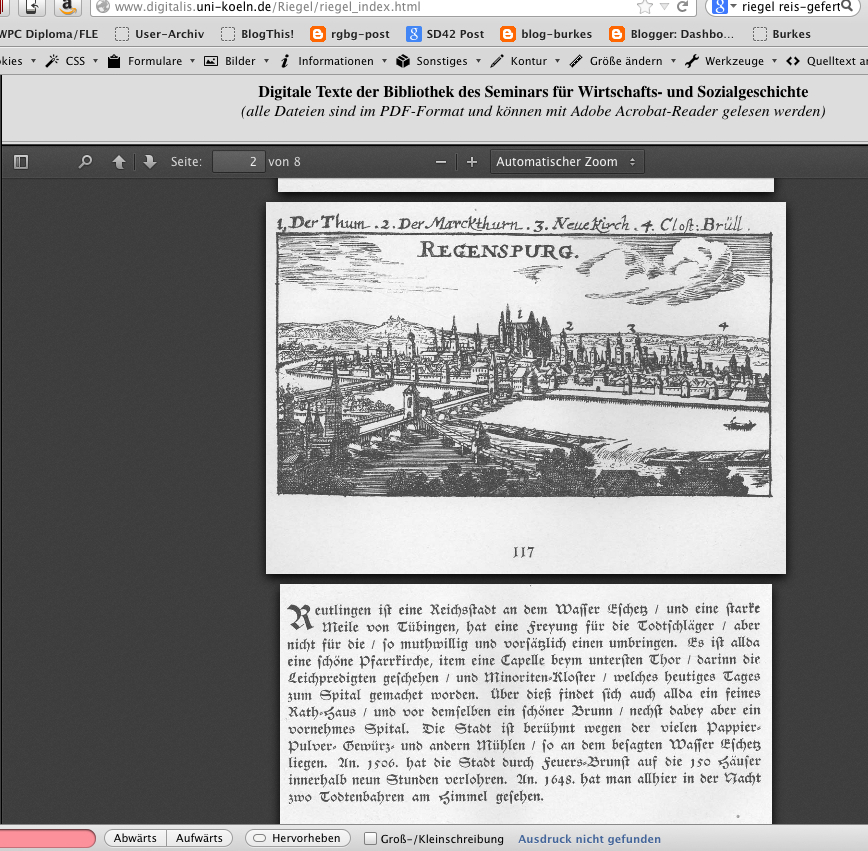Viewport: 868px width, 851px height.
Task: Click the Formulare clipboard icon
Action: tap(114, 61)
